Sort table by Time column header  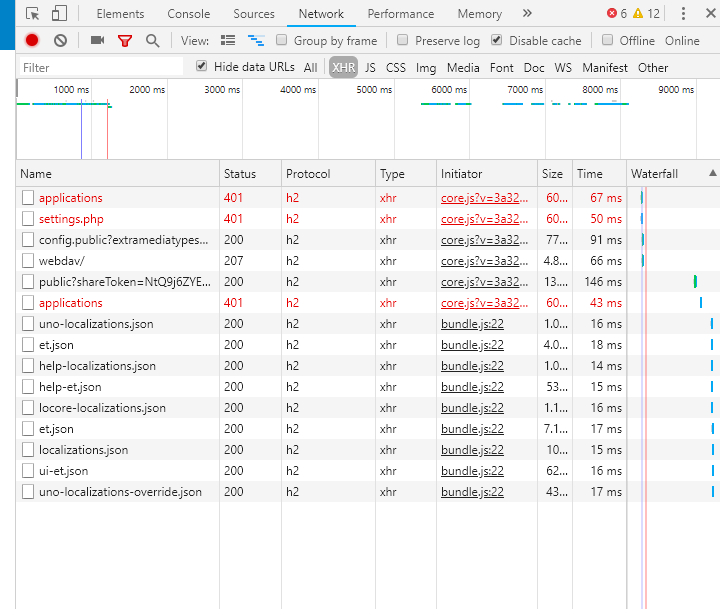[599, 174]
